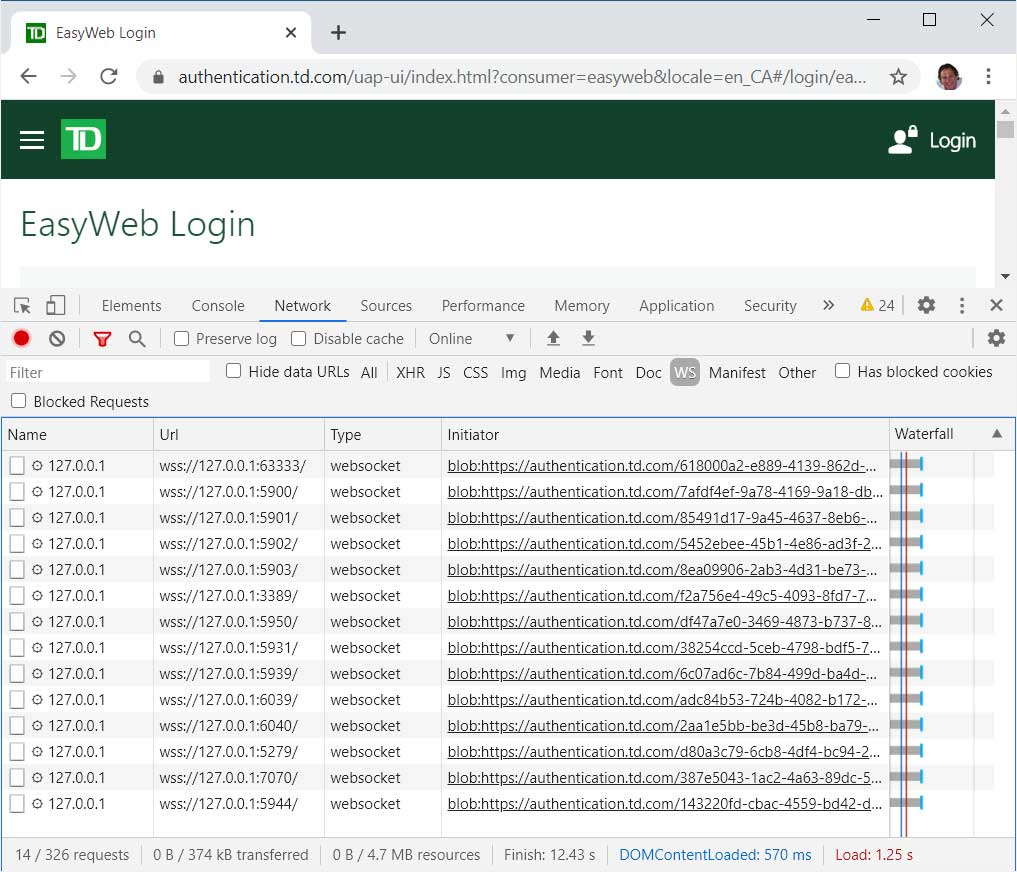The height and width of the screenshot is (872, 1017).
Task: Check Hide data URLs
Action: (233, 371)
